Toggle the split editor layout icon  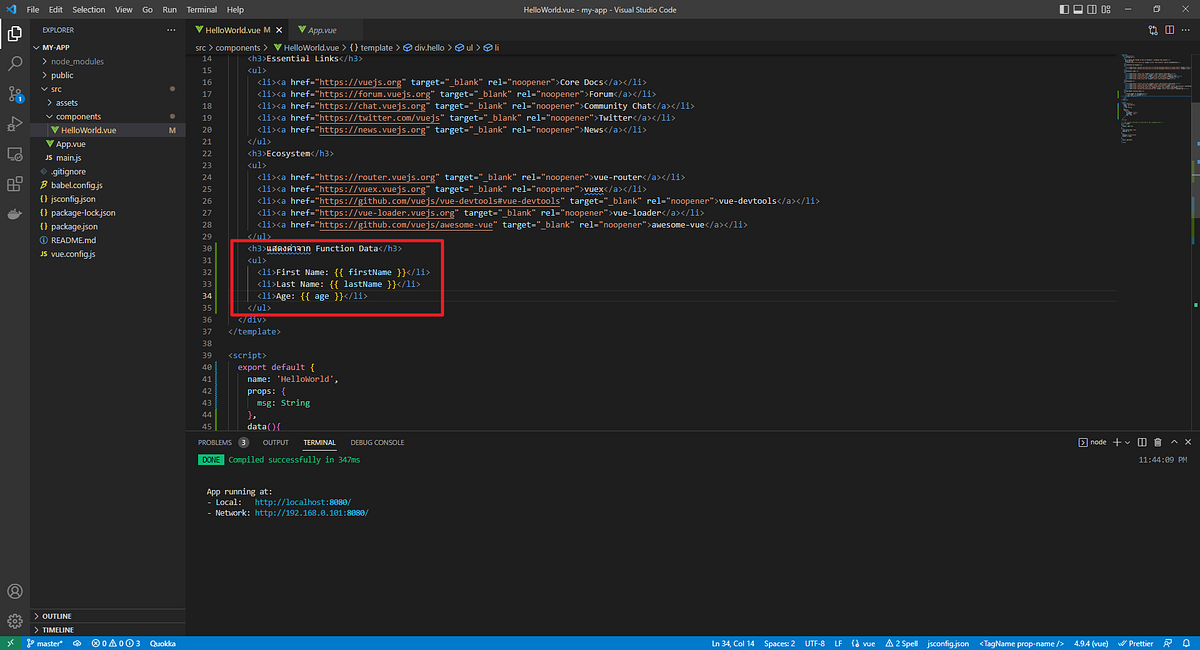1169,31
